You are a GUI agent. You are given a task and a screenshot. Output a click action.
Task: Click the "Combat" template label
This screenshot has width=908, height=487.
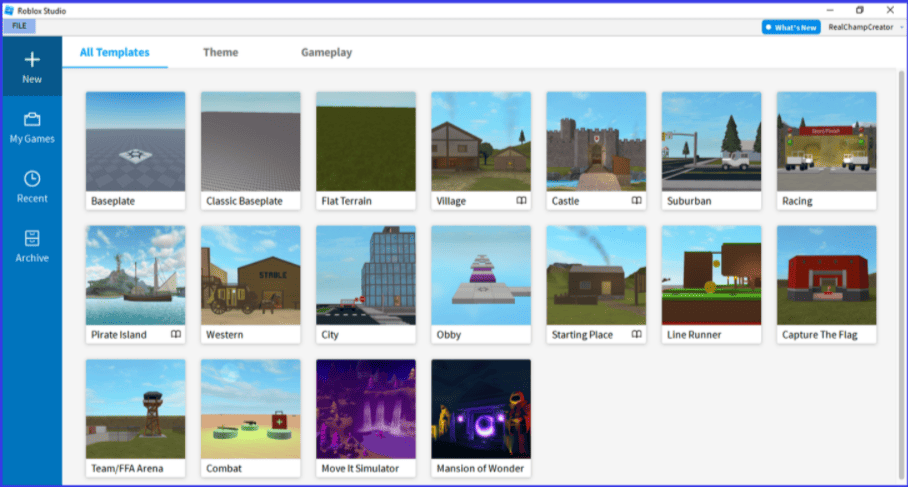tap(224, 468)
